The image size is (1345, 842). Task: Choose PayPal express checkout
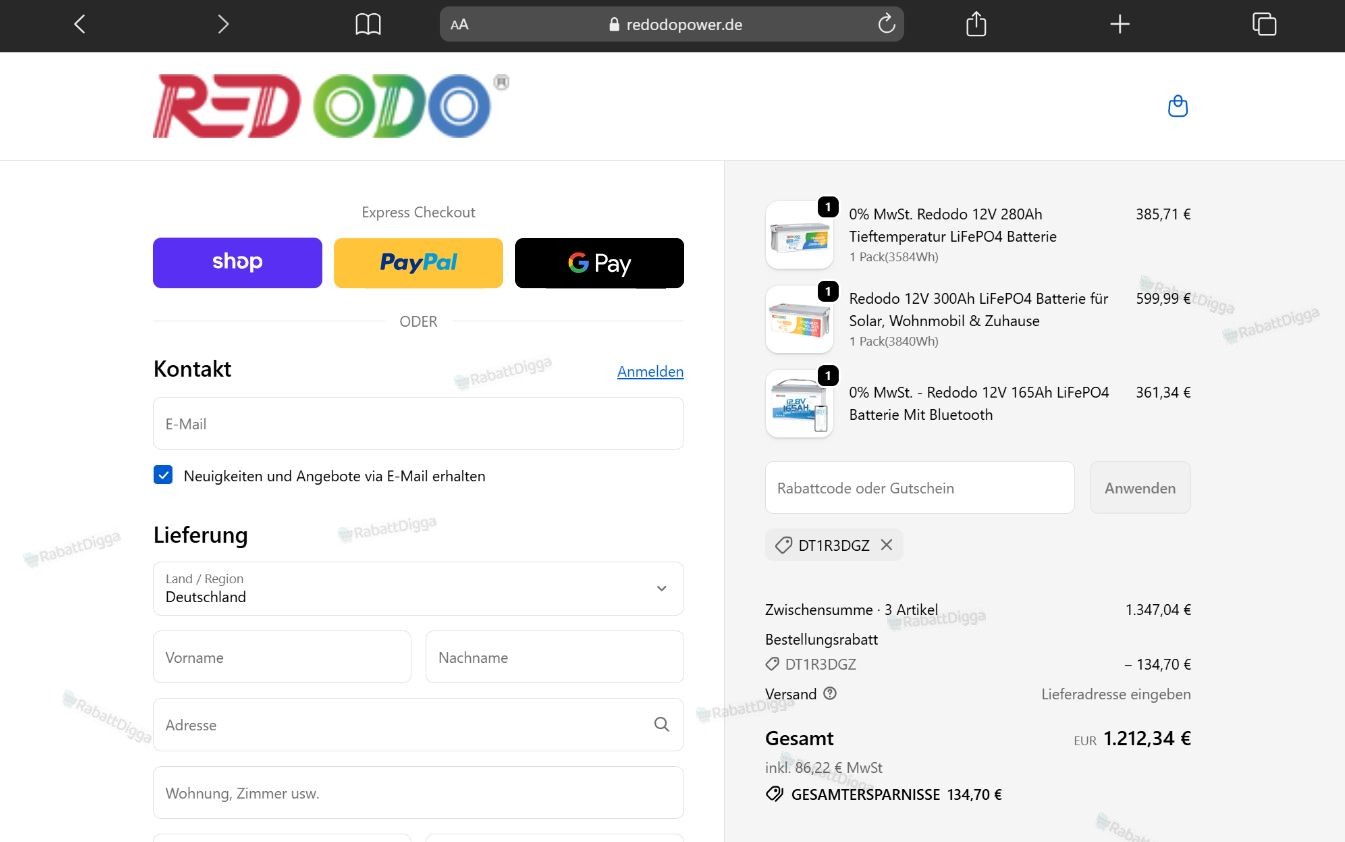(x=418, y=263)
